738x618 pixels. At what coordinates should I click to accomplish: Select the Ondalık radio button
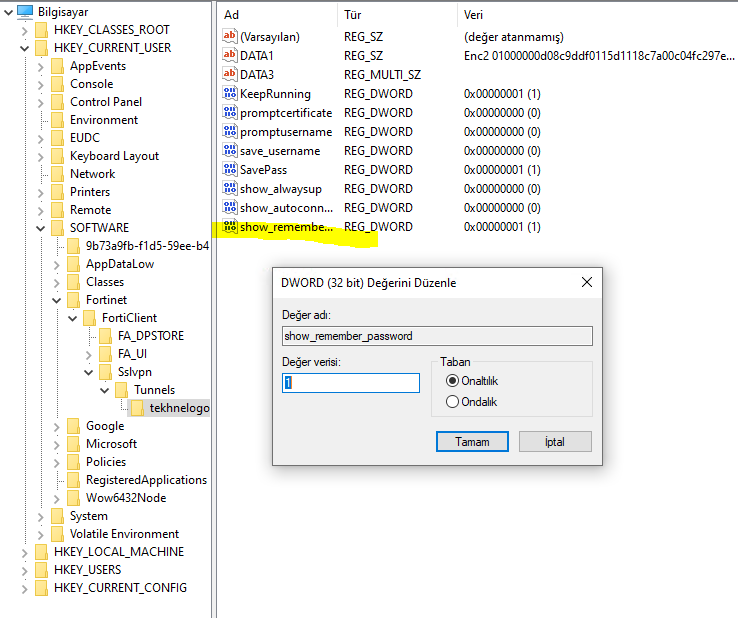click(x=453, y=402)
